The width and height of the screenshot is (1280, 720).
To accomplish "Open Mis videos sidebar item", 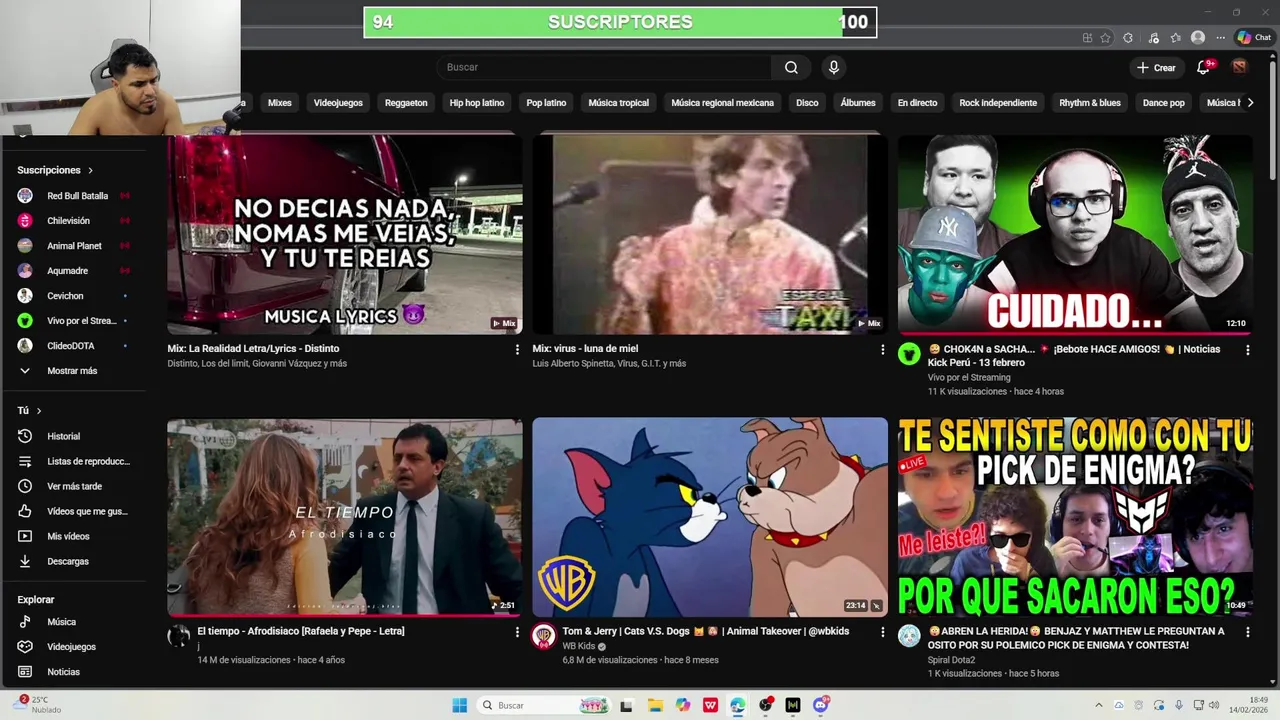I will coord(73,536).
